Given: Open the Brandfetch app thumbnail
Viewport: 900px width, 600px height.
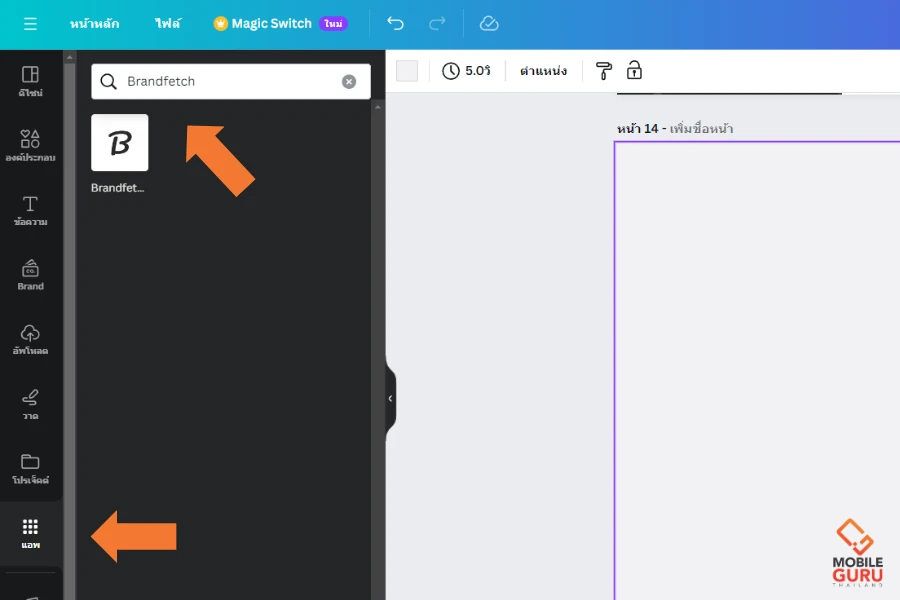Looking at the screenshot, I should tap(120, 143).
